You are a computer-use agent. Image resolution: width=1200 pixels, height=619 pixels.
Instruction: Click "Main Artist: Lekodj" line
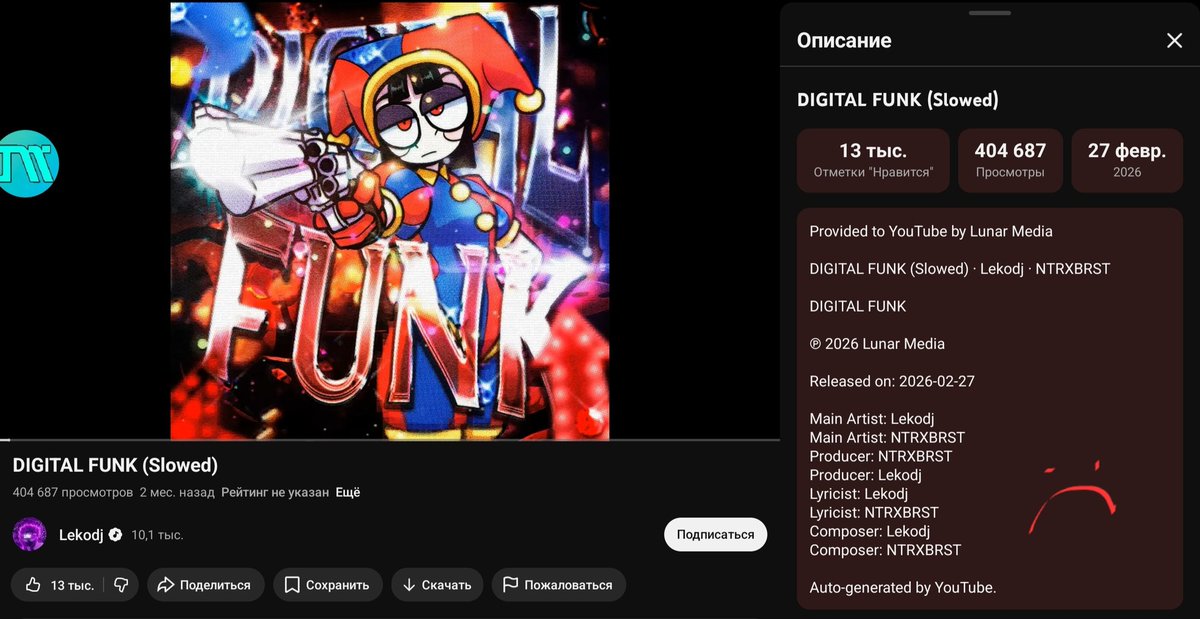coord(872,419)
